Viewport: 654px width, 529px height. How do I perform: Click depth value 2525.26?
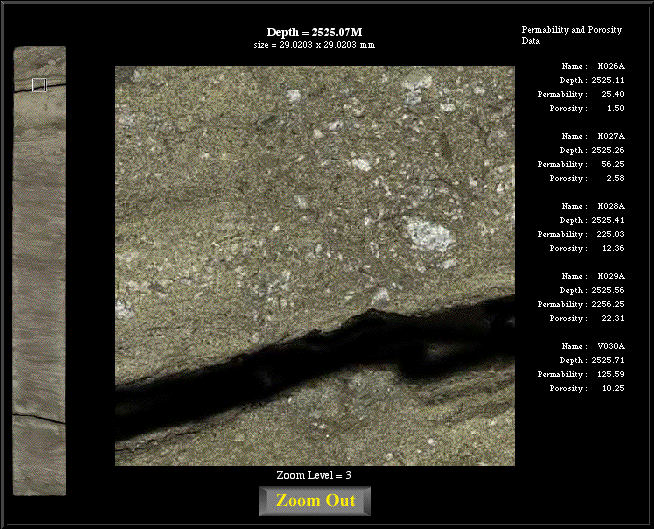point(608,150)
